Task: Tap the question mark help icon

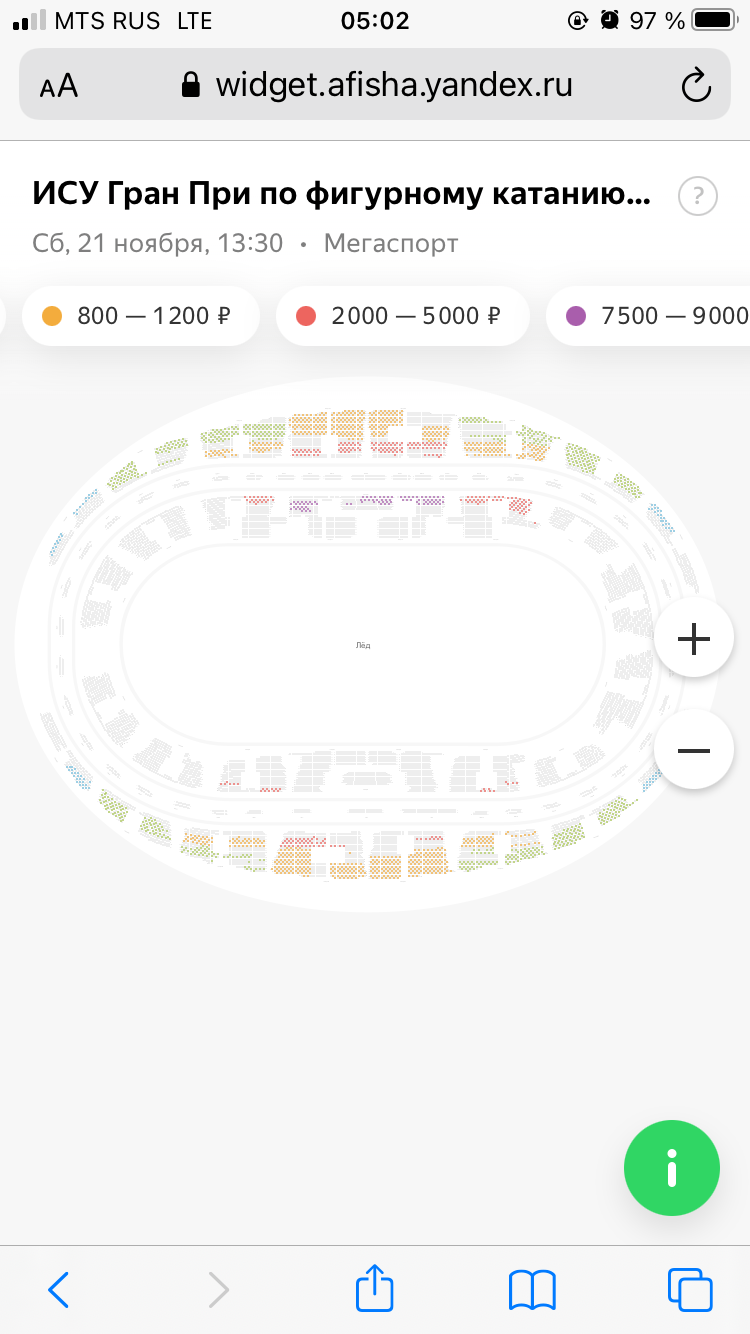Action: click(697, 196)
